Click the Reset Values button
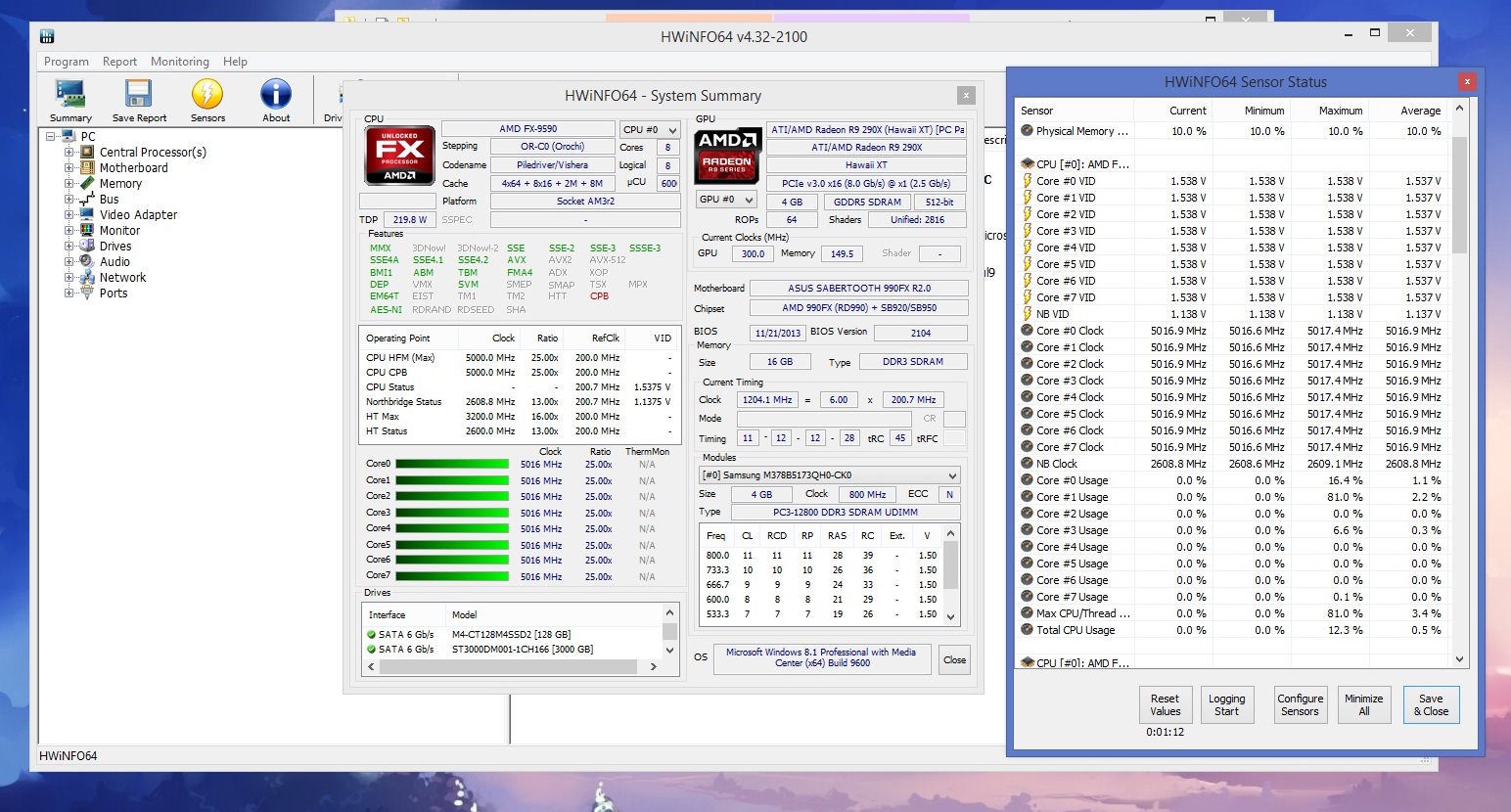 pyautogui.click(x=1165, y=704)
